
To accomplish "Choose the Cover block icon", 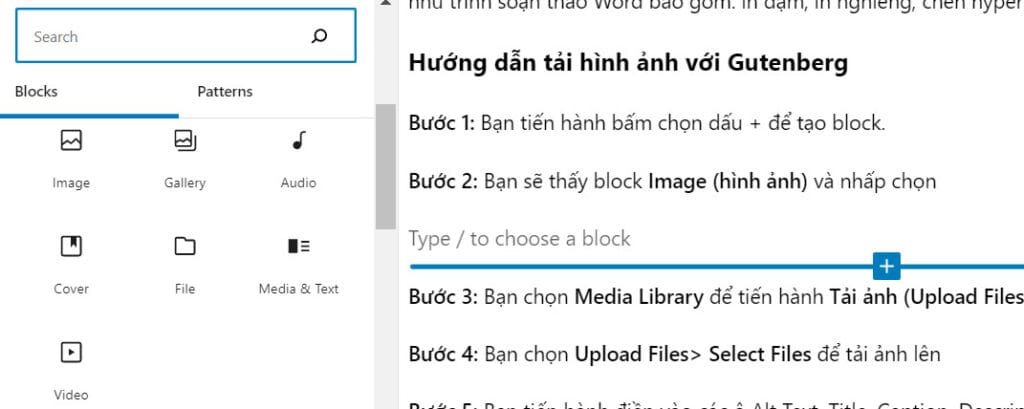I will (x=71, y=246).
